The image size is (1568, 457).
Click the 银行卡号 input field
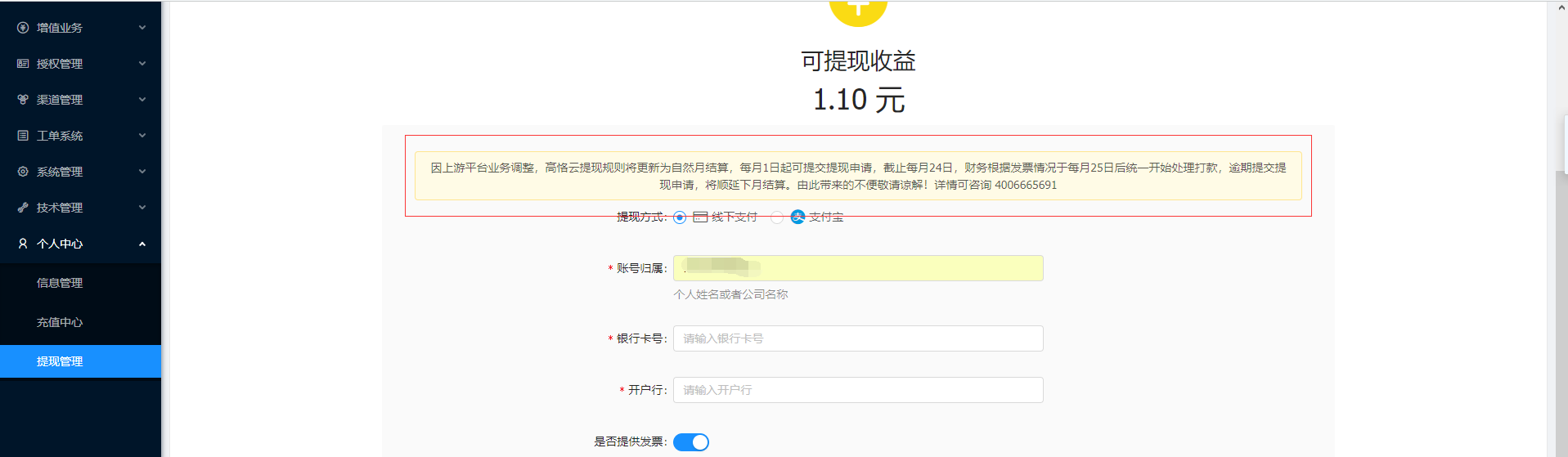pyautogui.click(x=857, y=338)
